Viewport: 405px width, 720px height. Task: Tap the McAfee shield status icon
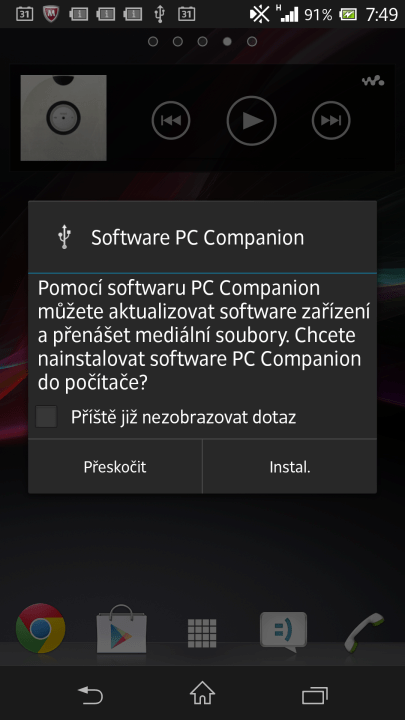[x=51, y=14]
